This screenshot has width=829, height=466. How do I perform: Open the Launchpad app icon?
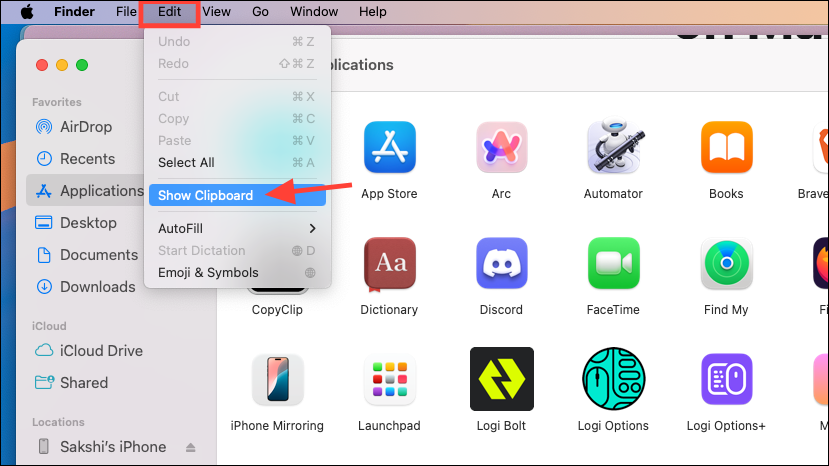pos(390,379)
